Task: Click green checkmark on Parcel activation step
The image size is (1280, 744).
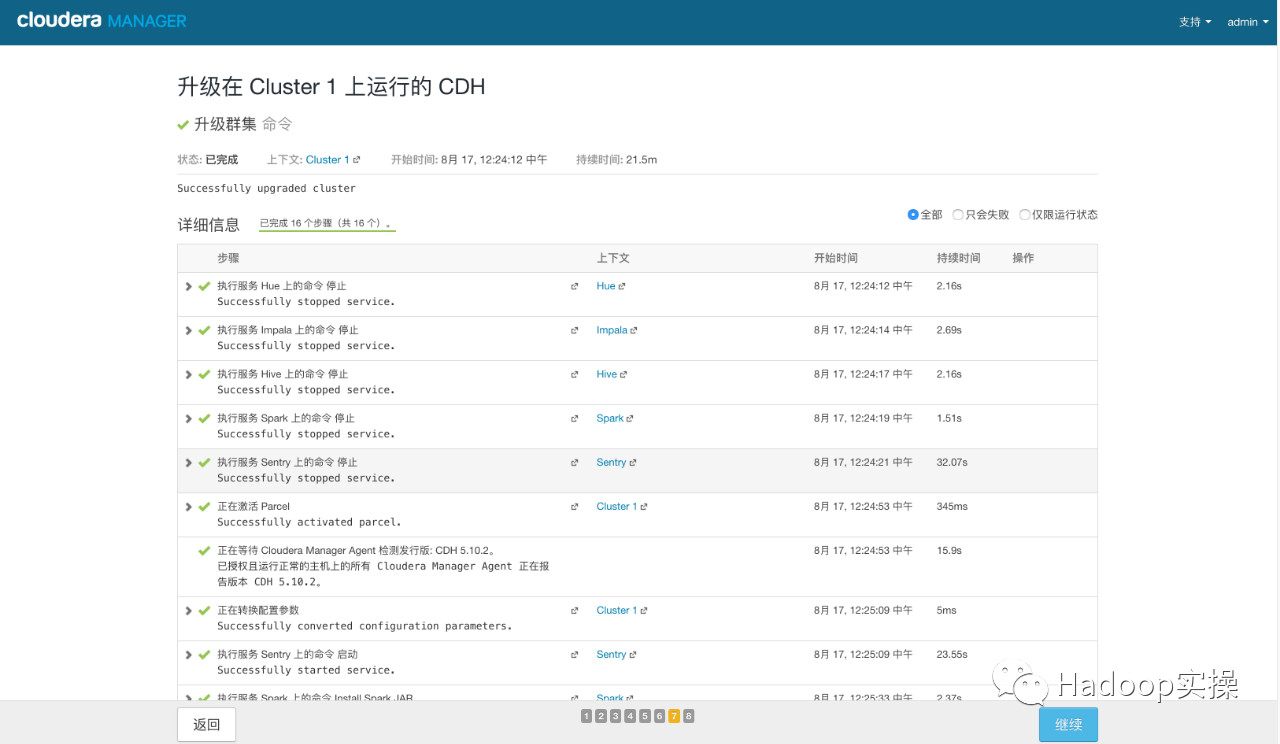Action: pos(204,507)
